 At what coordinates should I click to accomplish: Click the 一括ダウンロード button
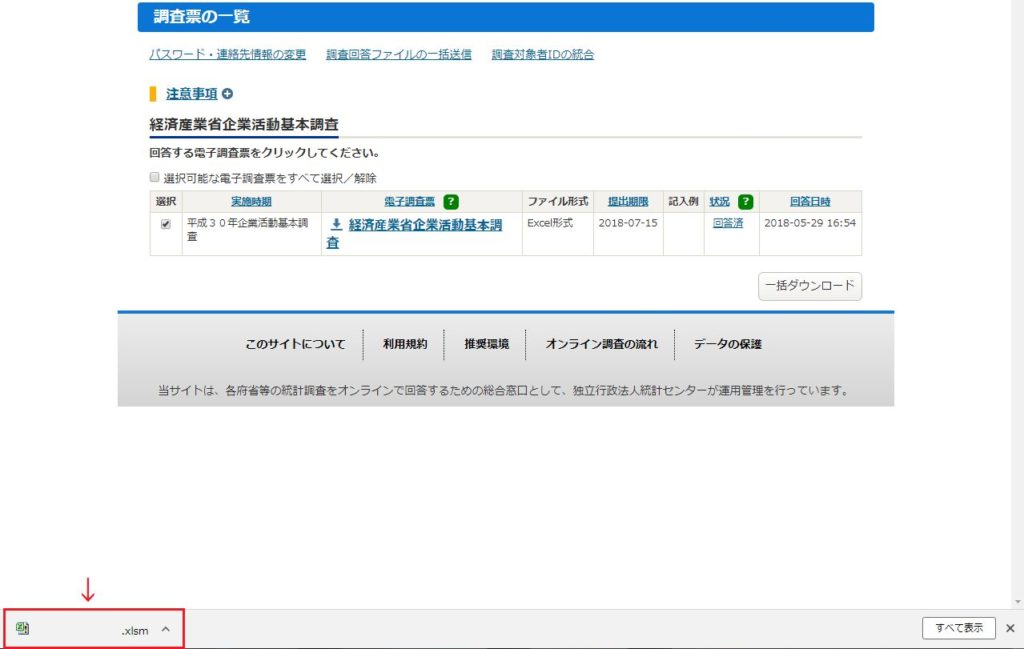pos(809,286)
